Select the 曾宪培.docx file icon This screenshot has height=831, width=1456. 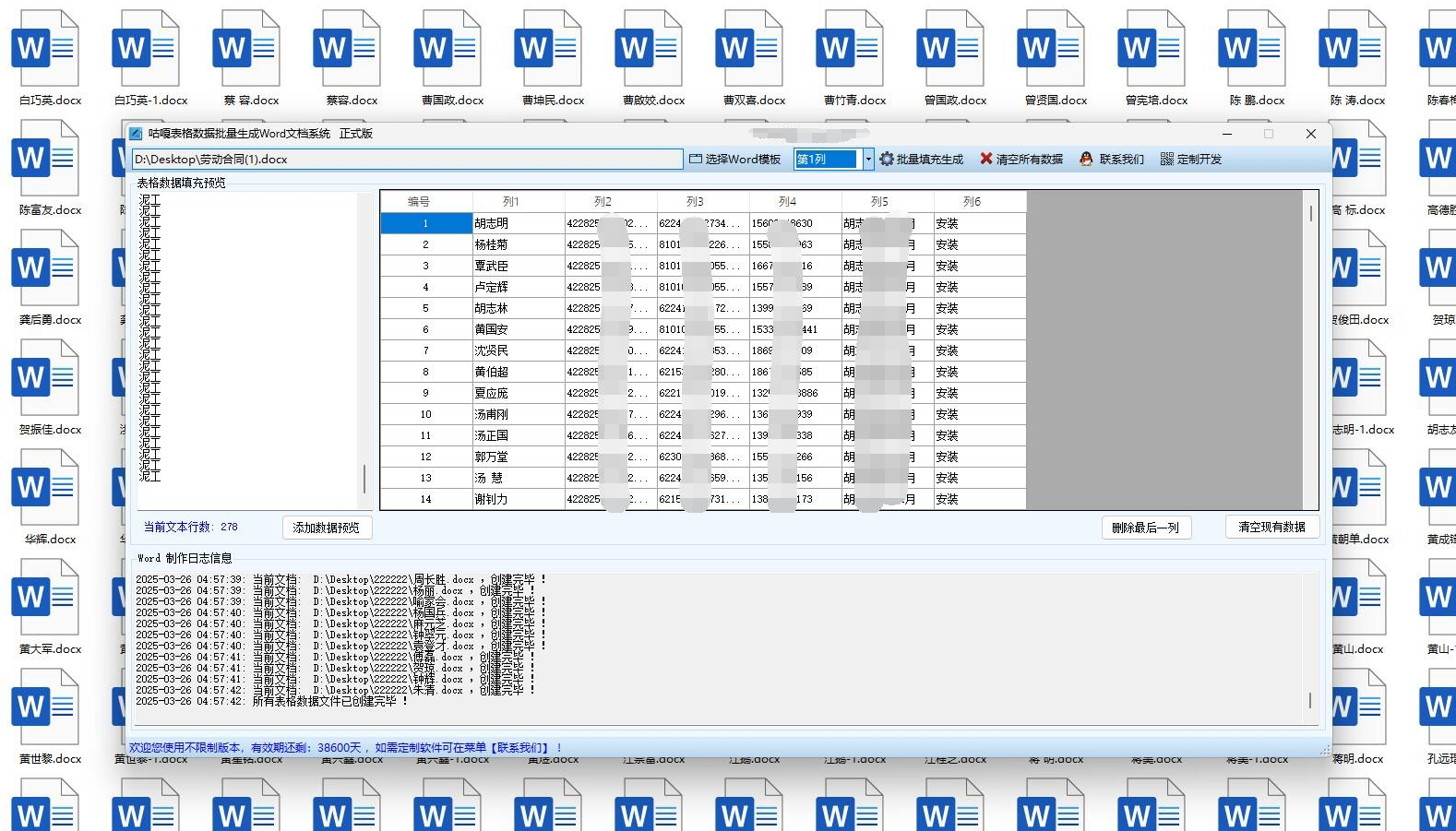click(1152, 48)
